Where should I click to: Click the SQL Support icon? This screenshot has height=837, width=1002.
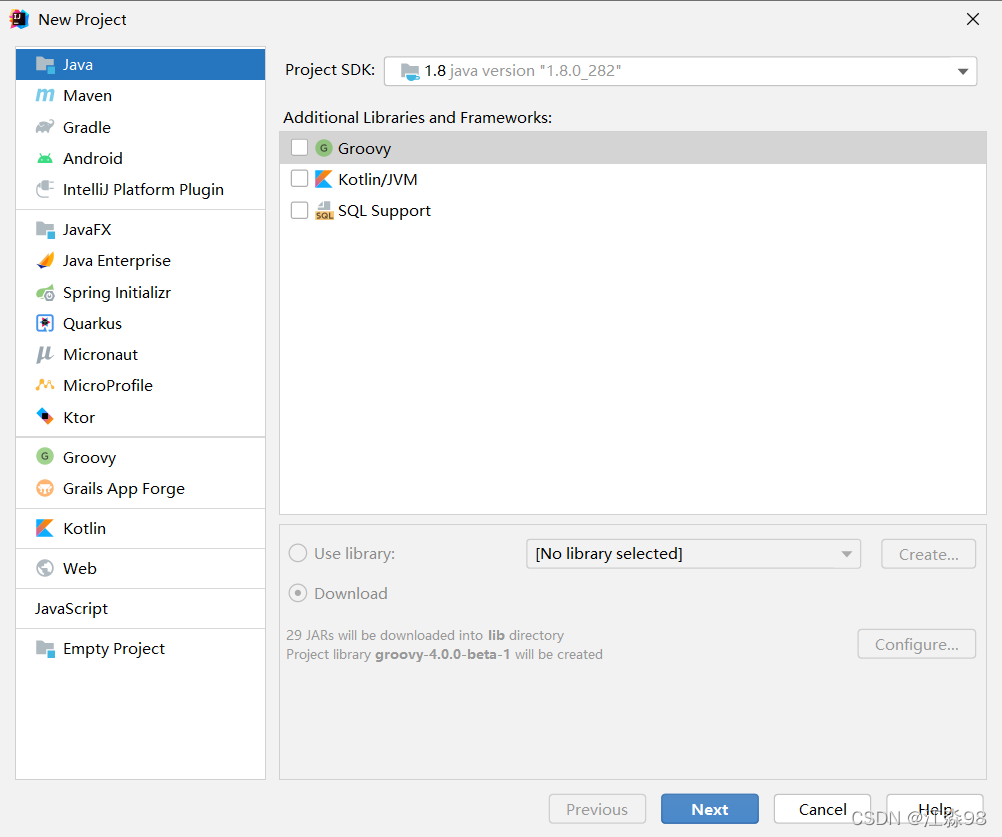[x=324, y=210]
